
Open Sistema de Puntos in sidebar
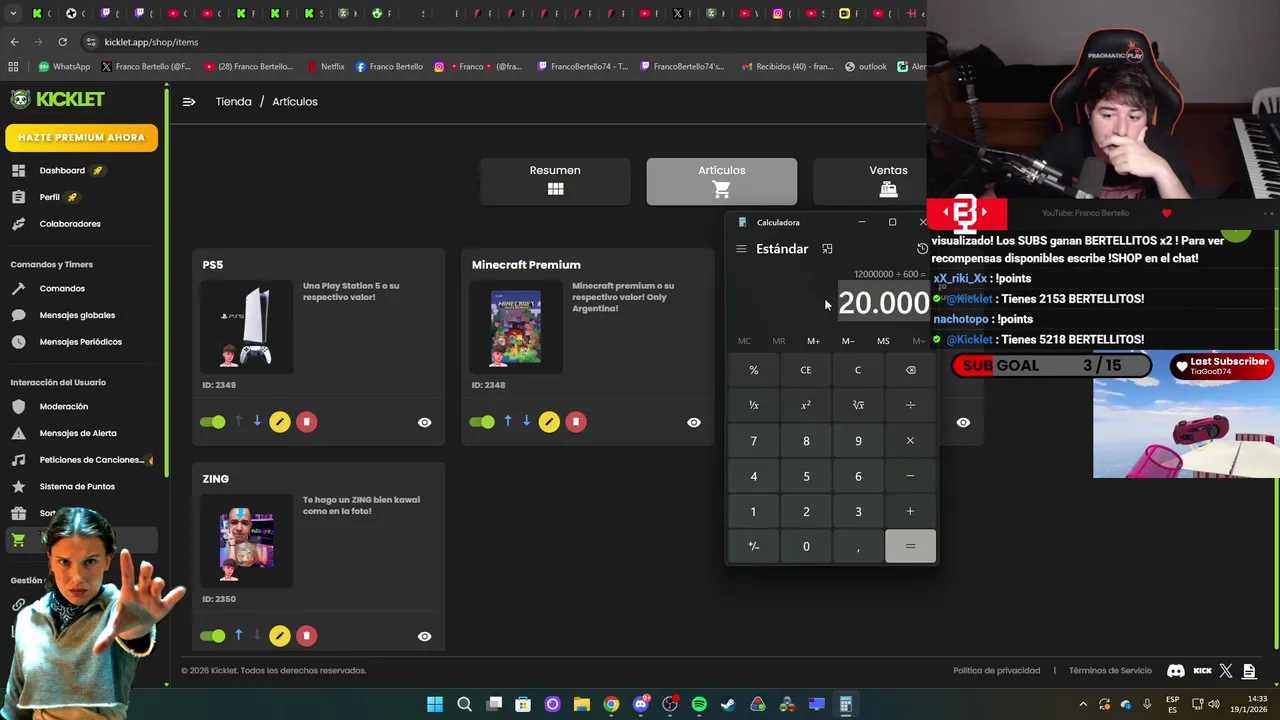tap(77, 486)
